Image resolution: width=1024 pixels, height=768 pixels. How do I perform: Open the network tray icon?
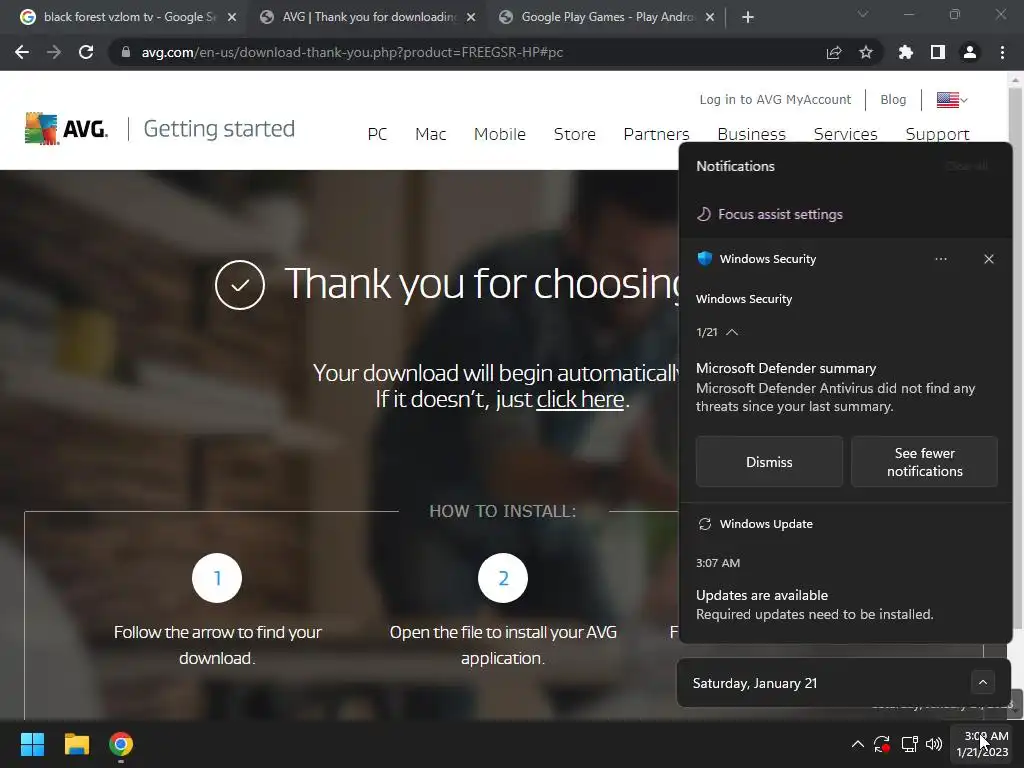point(910,744)
